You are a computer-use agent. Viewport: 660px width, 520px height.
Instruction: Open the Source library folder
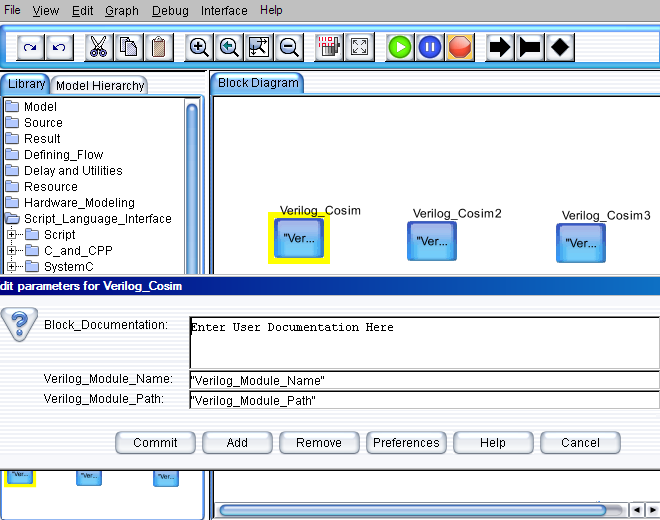pos(34,123)
